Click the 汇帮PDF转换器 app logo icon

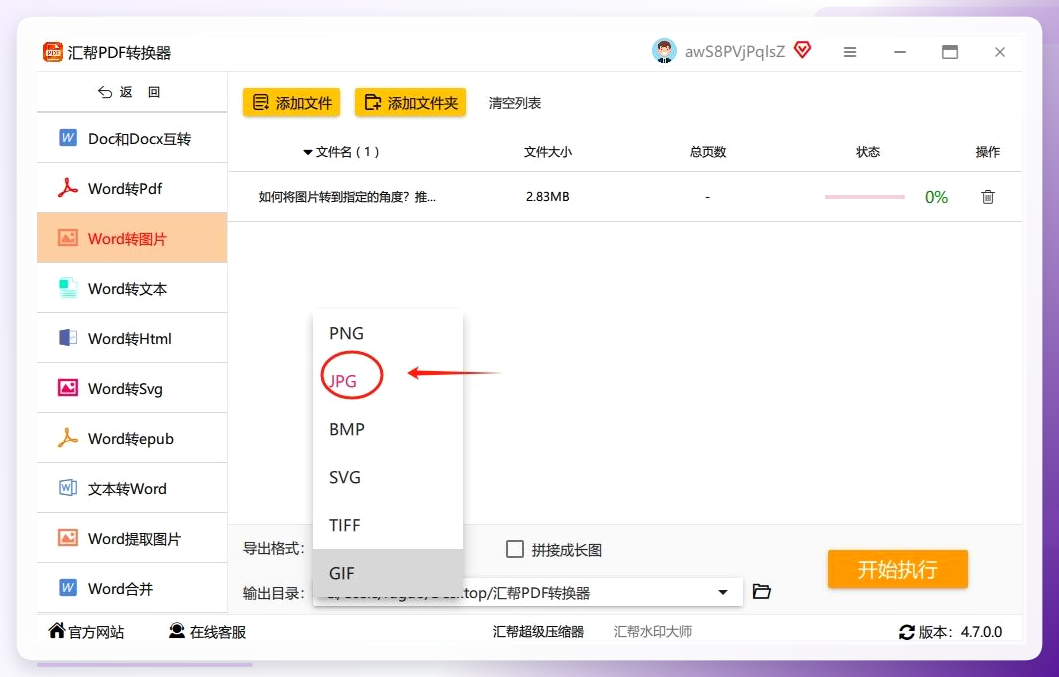[x=53, y=52]
